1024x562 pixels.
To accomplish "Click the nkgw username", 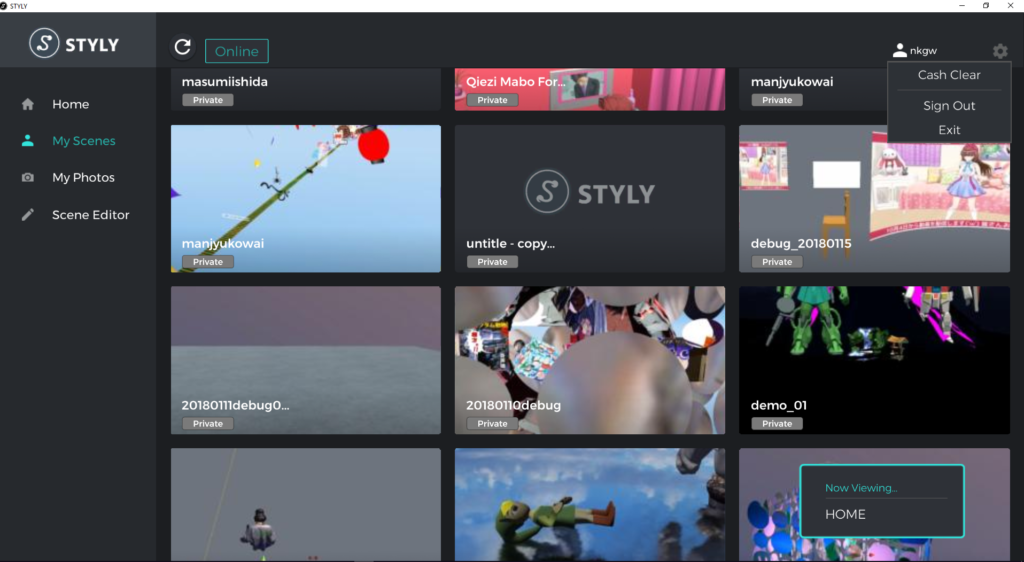I will point(923,50).
